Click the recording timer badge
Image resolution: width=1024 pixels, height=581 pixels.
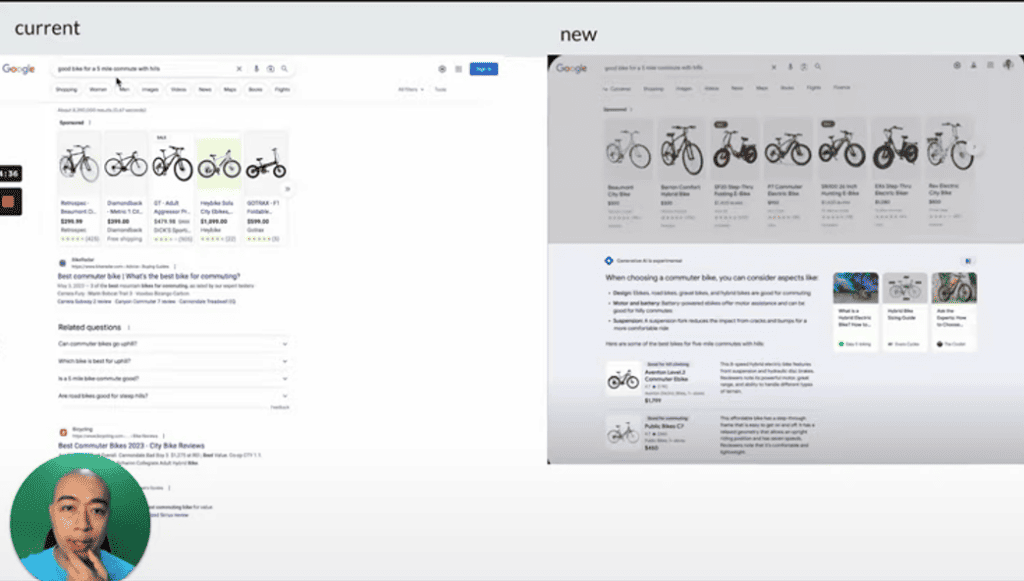click(x=10, y=174)
